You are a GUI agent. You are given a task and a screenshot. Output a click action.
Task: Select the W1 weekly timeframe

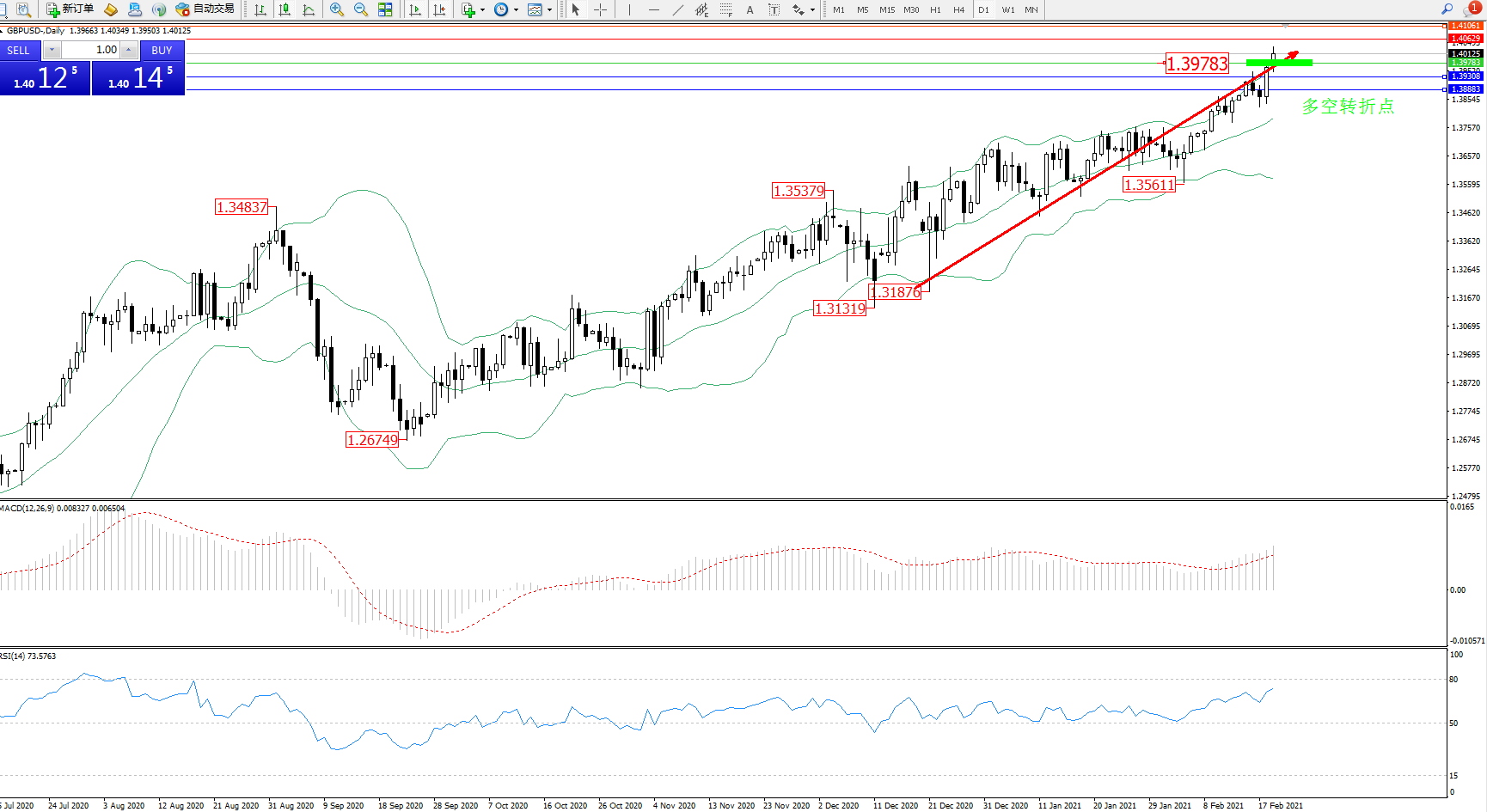pos(1007,10)
